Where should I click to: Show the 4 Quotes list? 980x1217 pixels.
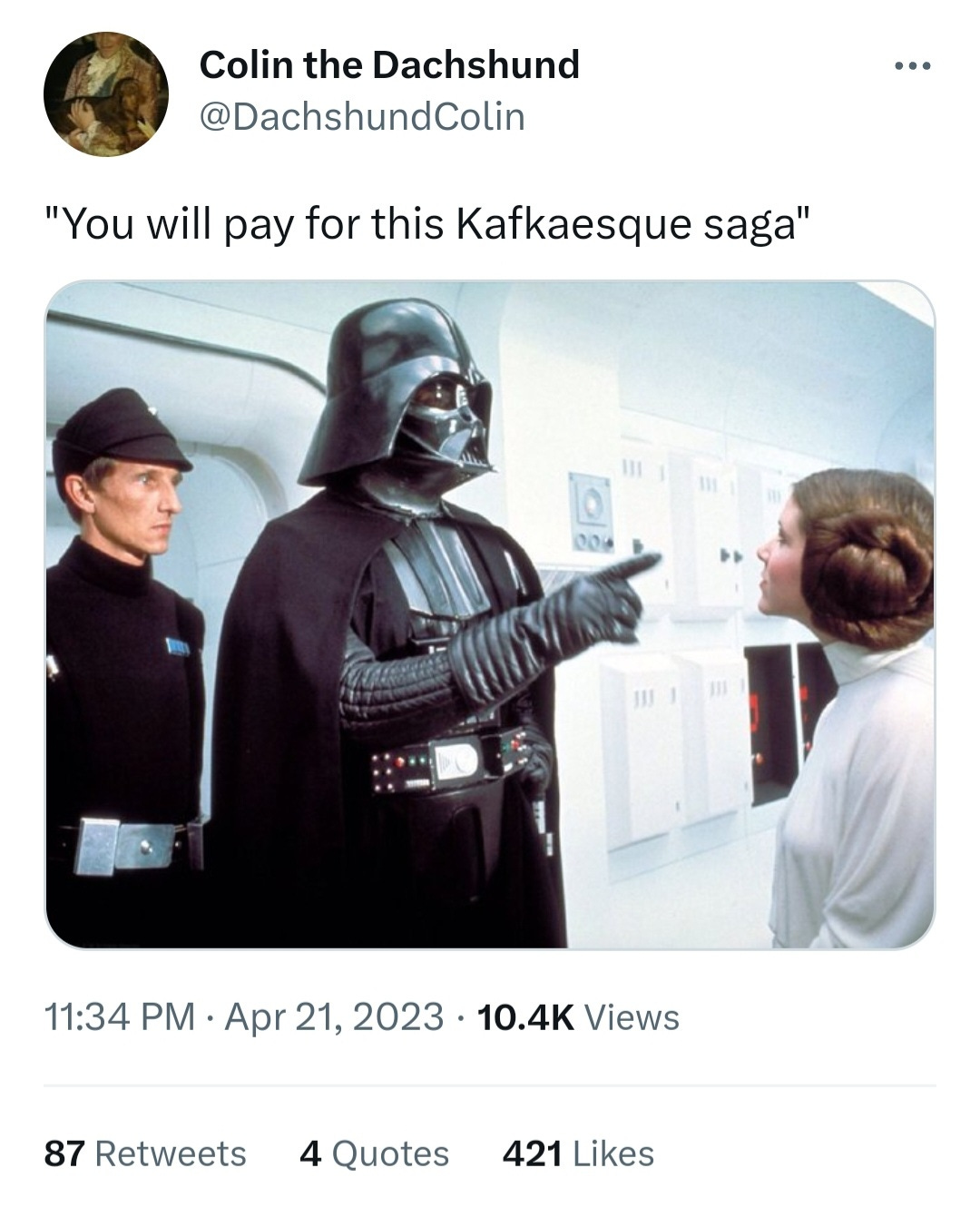(x=374, y=1153)
